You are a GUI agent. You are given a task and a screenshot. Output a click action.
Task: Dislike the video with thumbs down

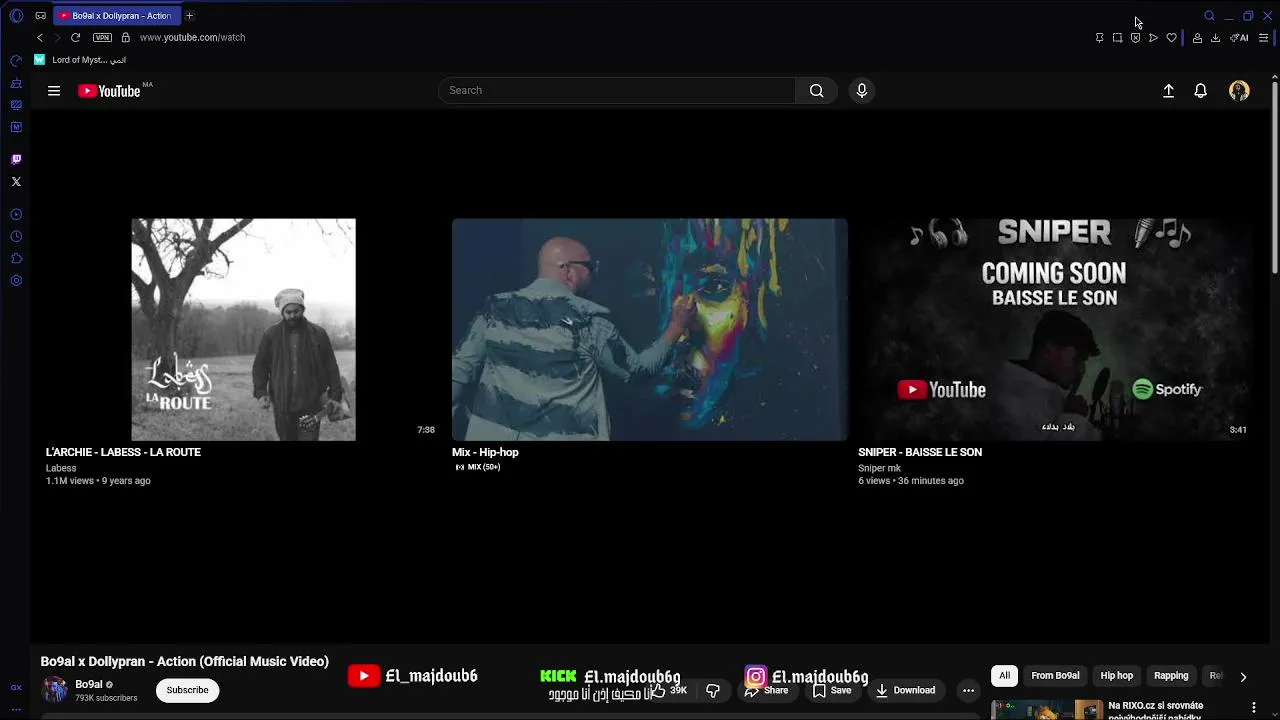[713, 690]
